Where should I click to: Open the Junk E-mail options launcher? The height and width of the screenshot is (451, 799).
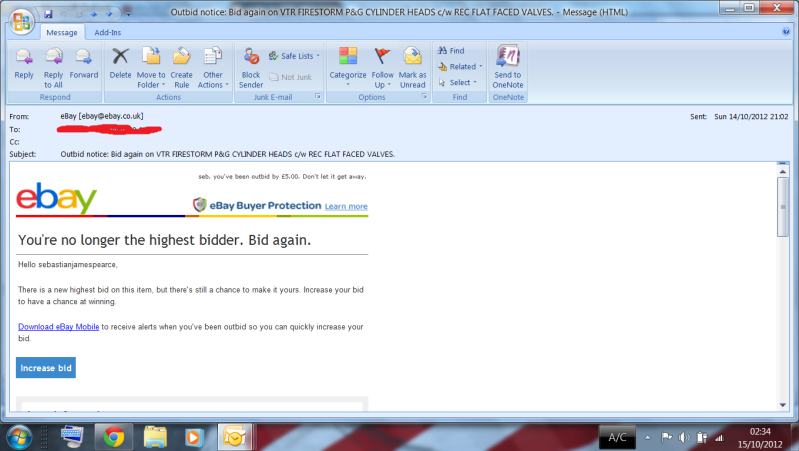click(x=317, y=96)
